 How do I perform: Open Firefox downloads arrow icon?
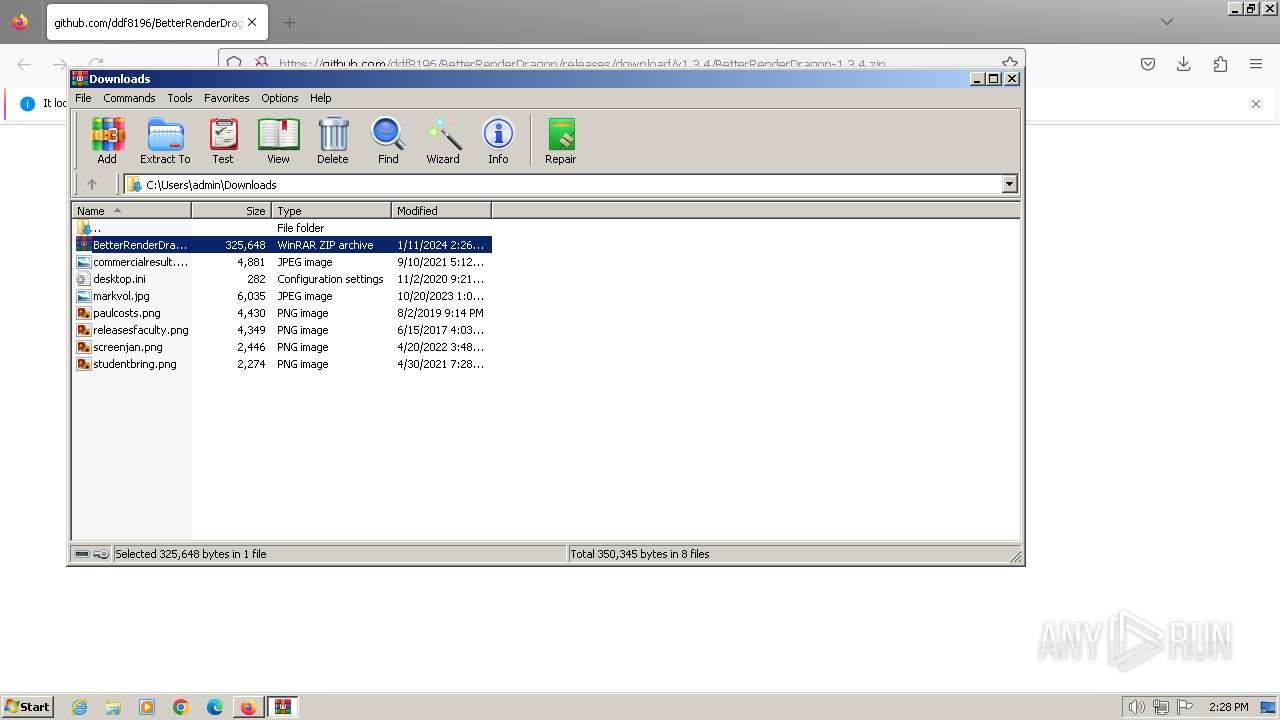coord(1184,64)
